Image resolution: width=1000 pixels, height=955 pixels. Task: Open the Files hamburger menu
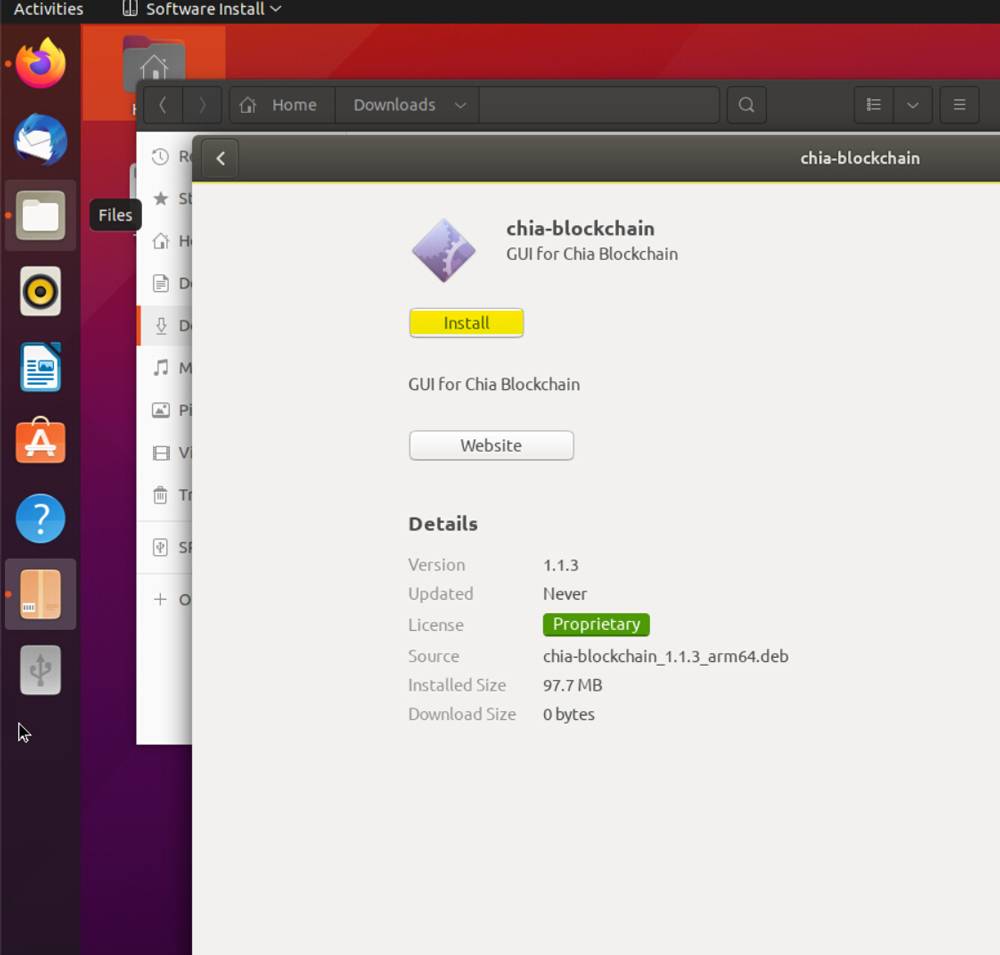tap(959, 105)
